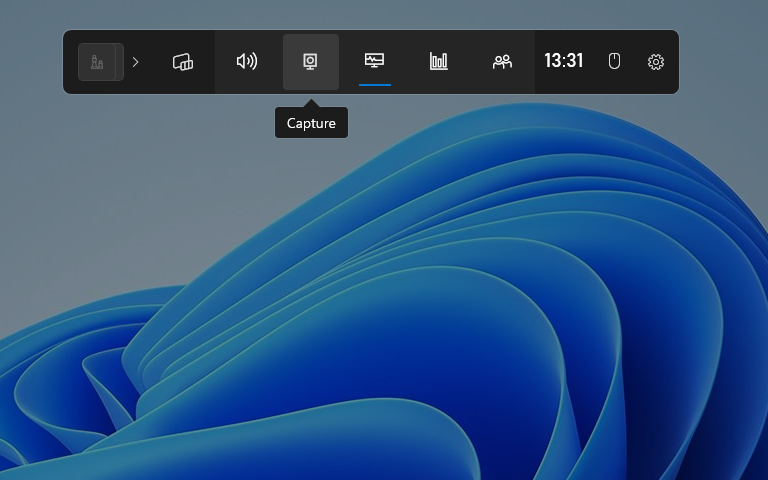Click the Capture widget icon
Viewport: 768px width, 480px height.
[311, 62]
